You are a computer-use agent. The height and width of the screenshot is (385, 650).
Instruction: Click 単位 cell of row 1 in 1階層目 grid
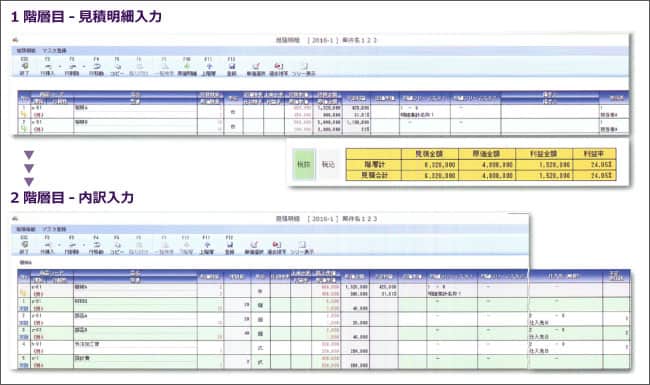coord(233,111)
